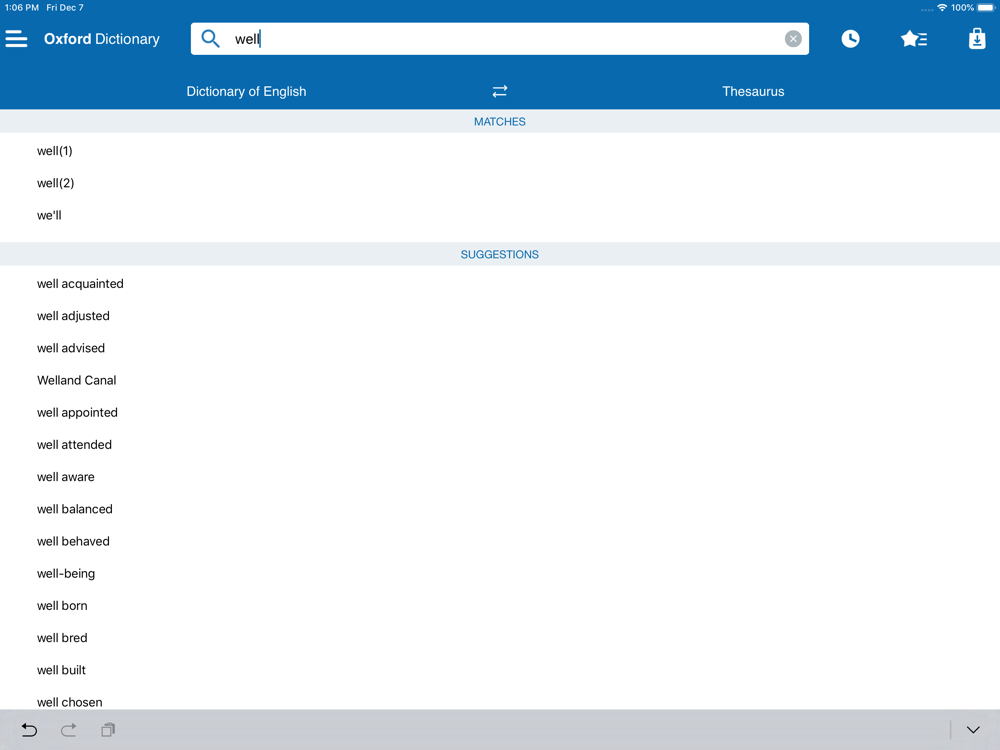Open suggestion 'well born'

[x=500, y=606]
